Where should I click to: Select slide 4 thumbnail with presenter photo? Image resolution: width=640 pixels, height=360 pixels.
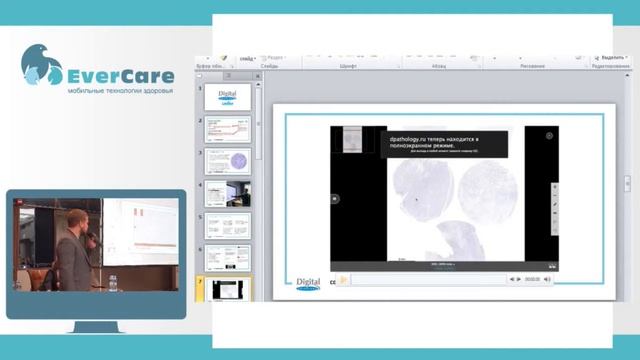(x=227, y=193)
